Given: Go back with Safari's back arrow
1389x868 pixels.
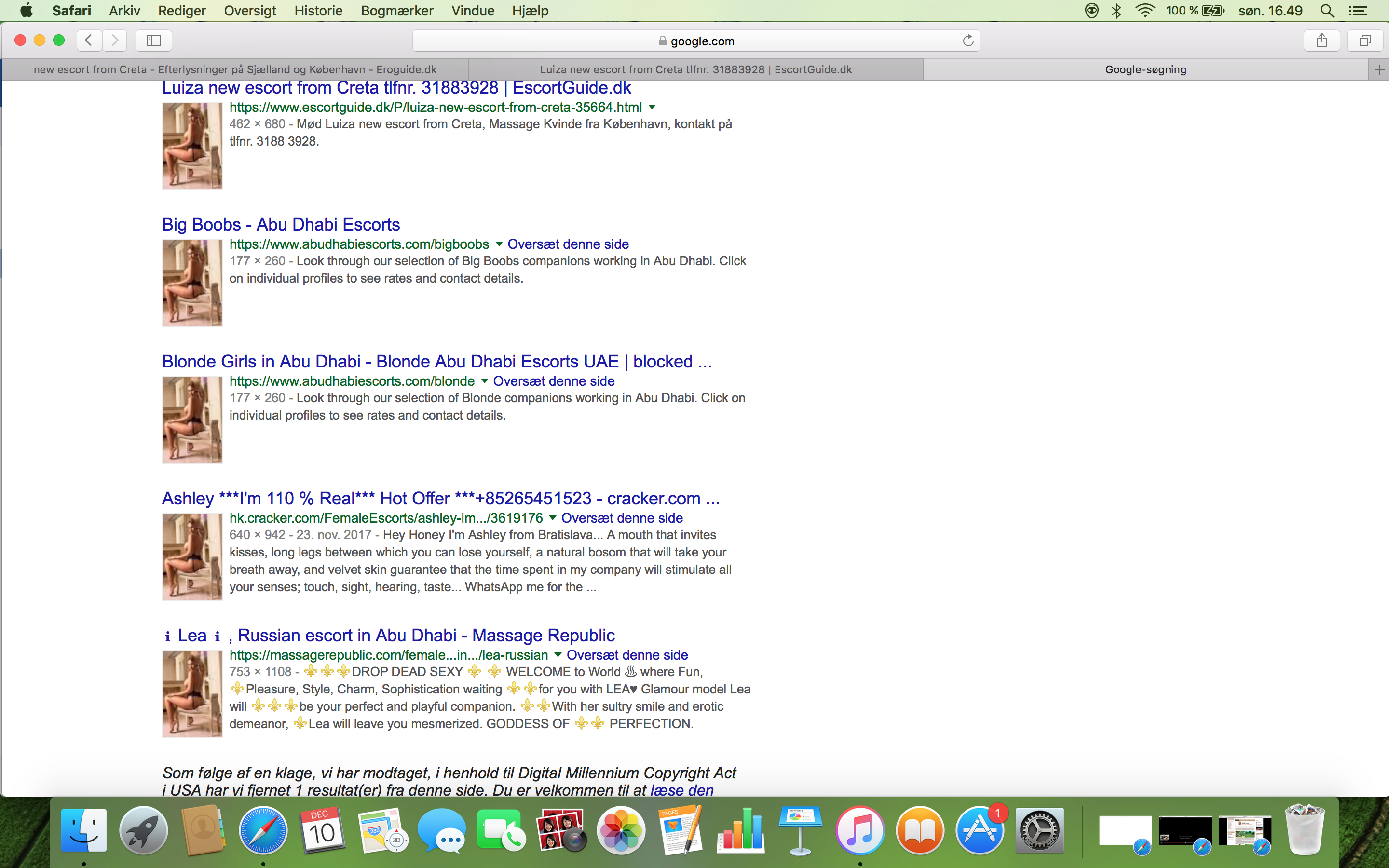Looking at the screenshot, I should click(89, 40).
